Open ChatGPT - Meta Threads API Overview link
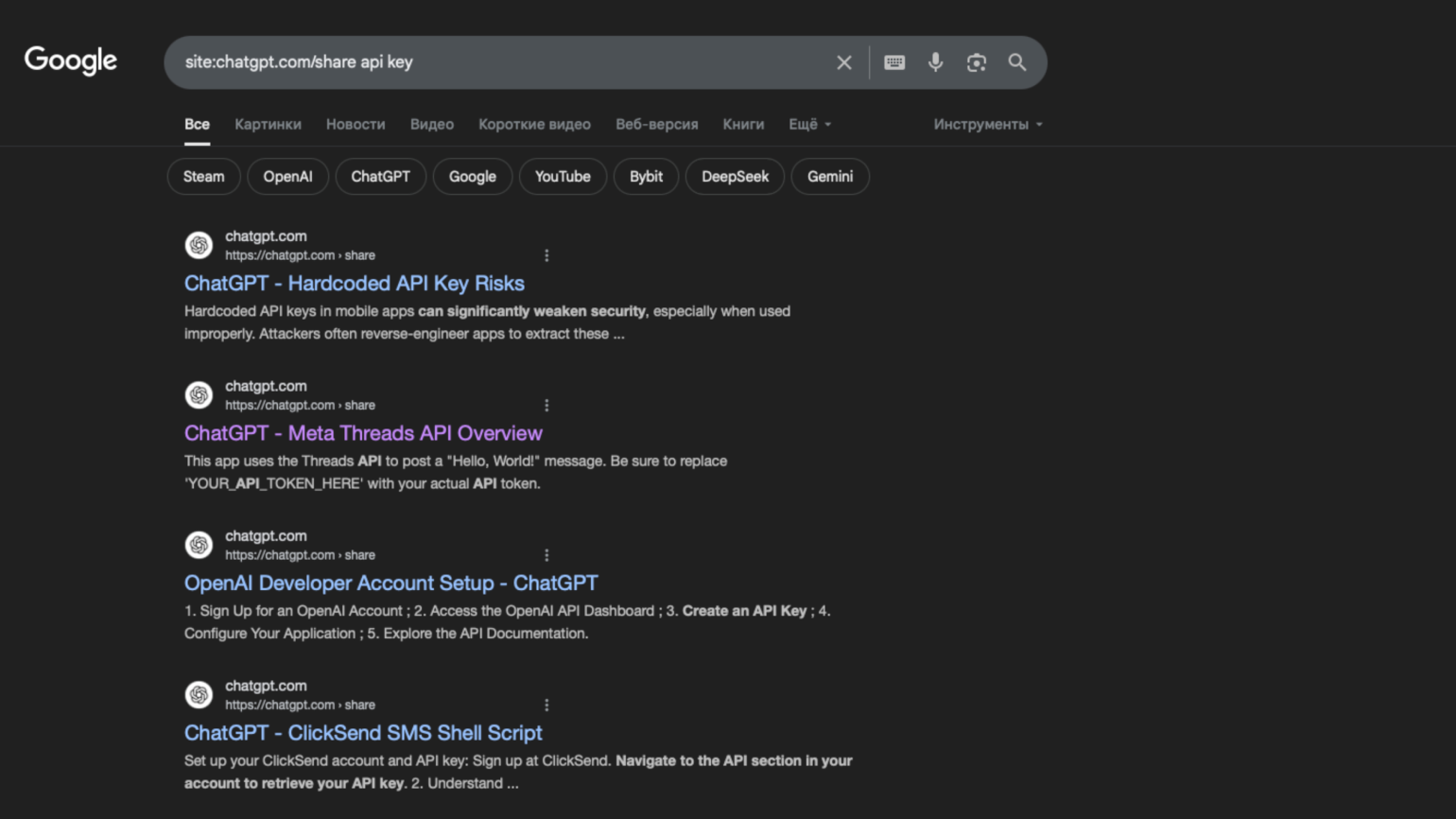The image size is (1456, 819). (x=363, y=433)
